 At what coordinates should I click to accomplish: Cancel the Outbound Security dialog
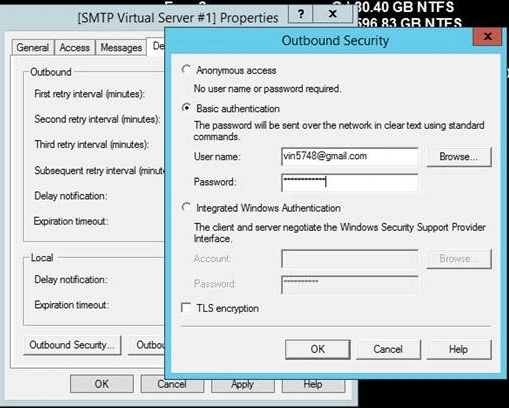click(x=388, y=349)
